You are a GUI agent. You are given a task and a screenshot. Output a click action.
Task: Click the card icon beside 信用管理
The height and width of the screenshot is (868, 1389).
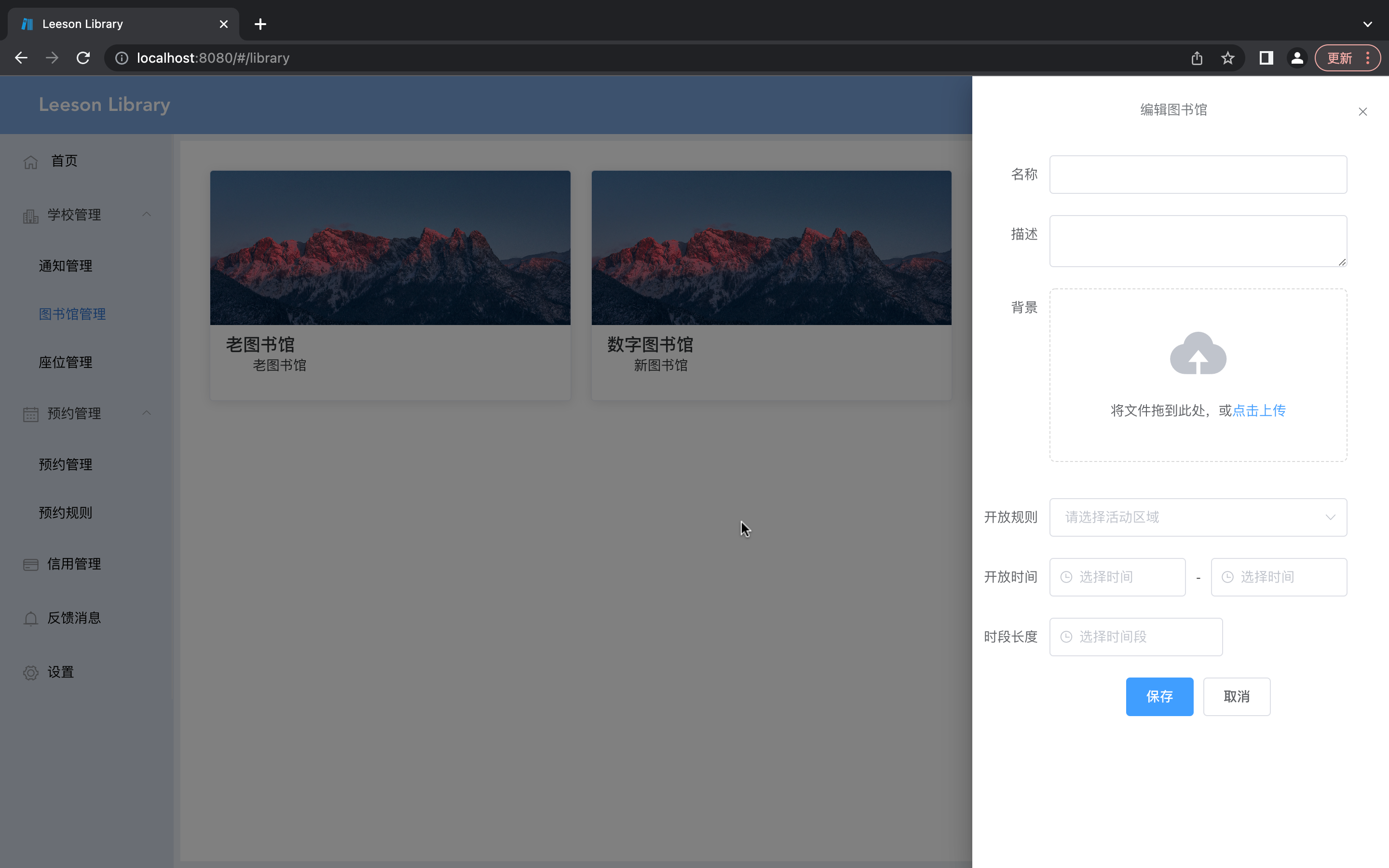tap(30, 564)
